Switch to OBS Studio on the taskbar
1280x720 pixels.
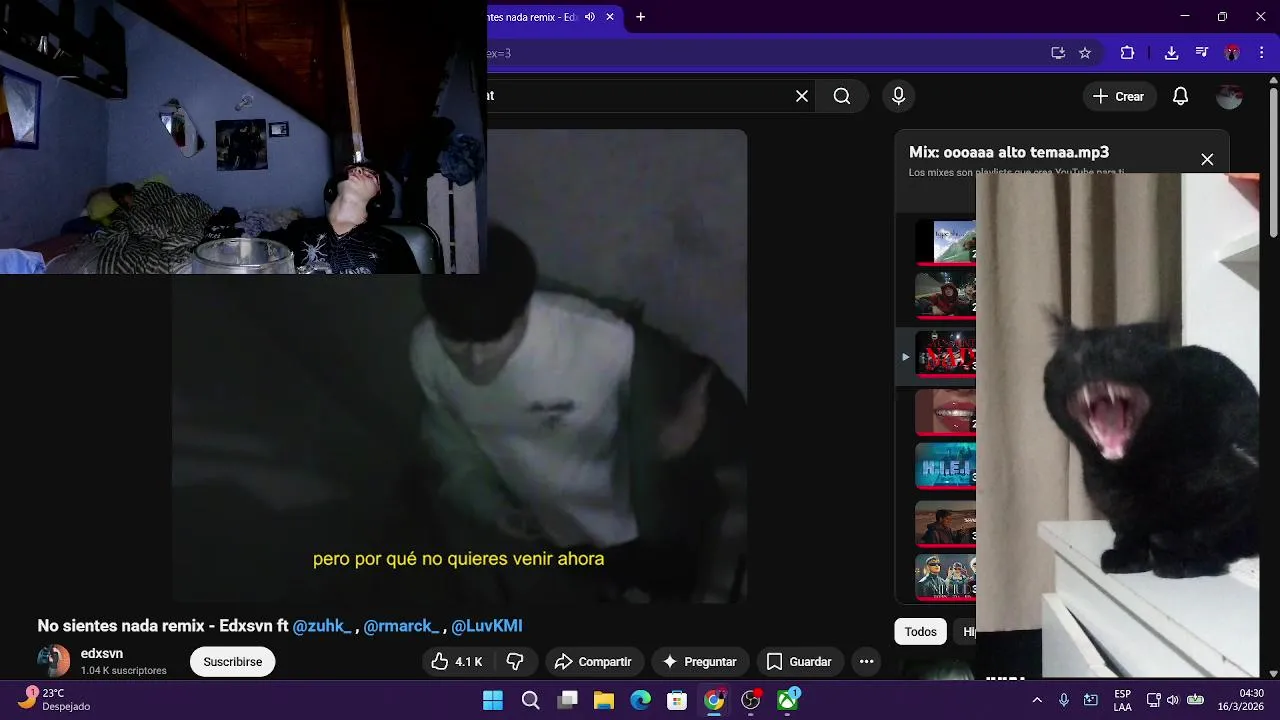(751, 701)
